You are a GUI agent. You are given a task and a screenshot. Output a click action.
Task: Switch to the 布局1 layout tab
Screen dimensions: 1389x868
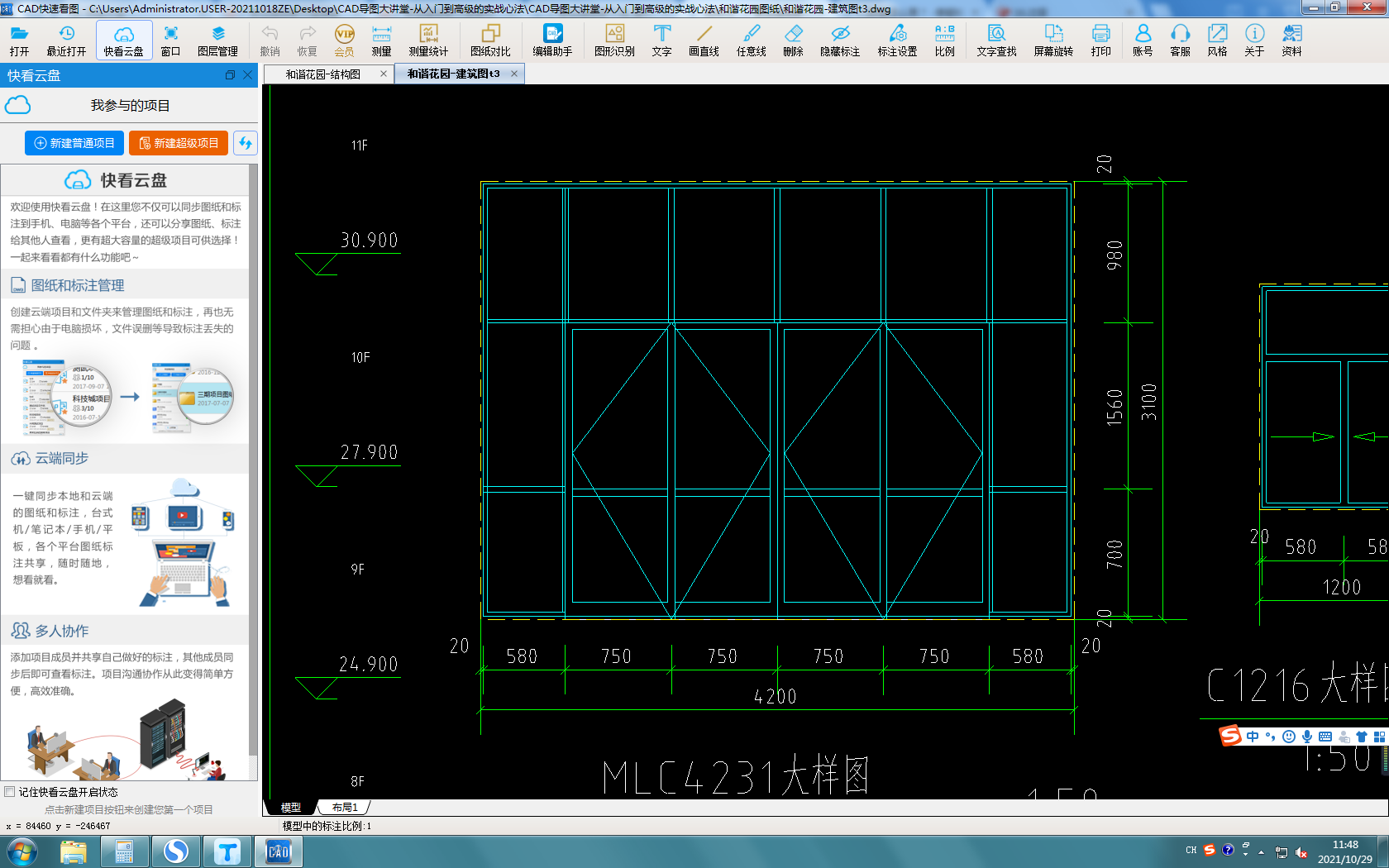(x=345, y=808)
